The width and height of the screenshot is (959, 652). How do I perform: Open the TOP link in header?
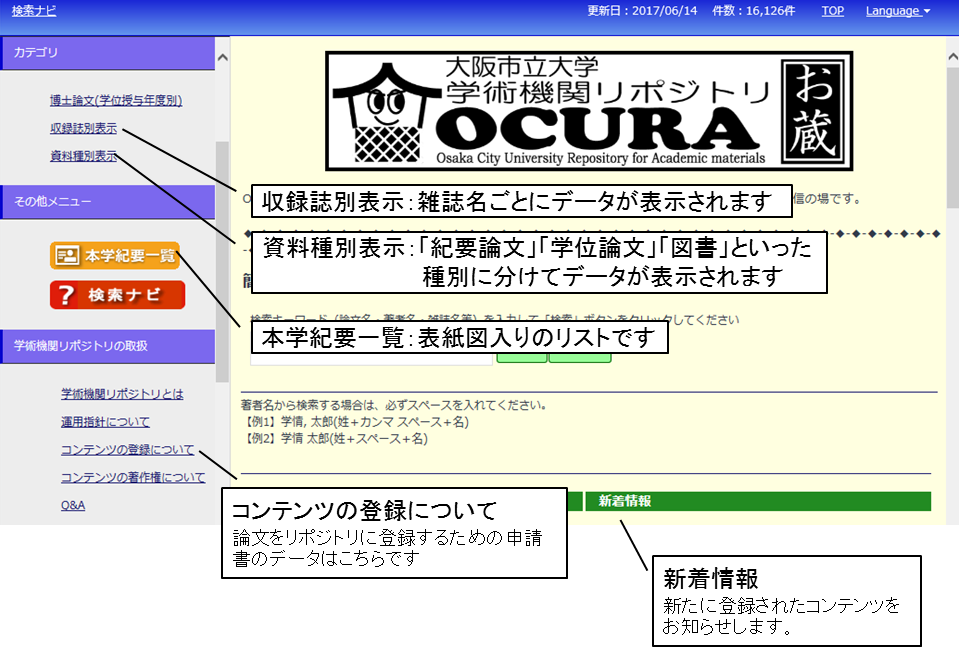click(x=832, y=11)
